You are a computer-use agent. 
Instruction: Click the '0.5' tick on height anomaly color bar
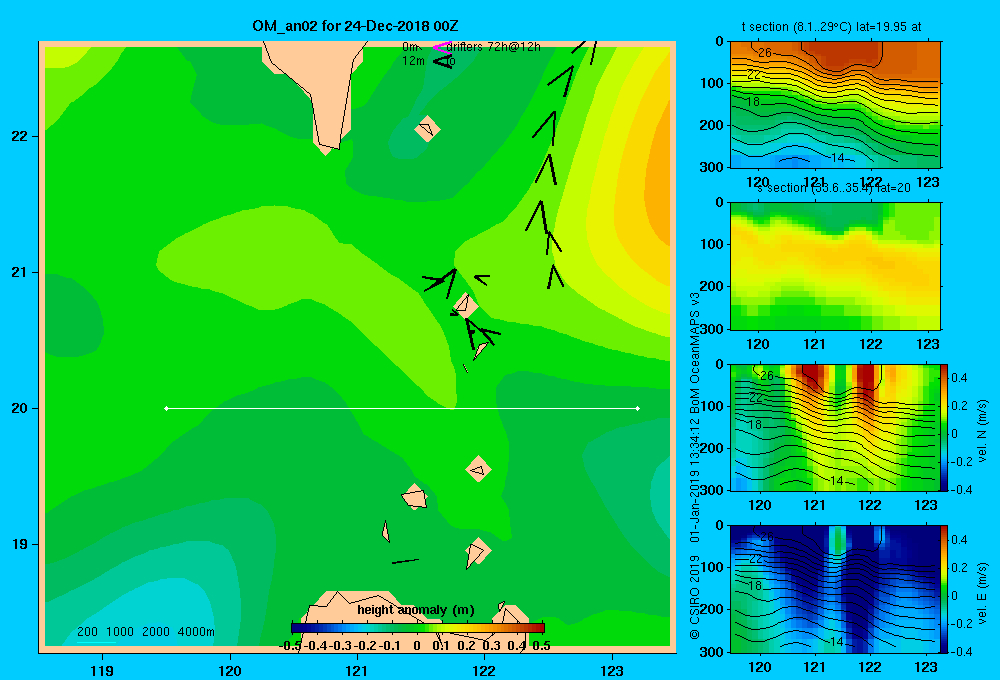coord(541,646)
